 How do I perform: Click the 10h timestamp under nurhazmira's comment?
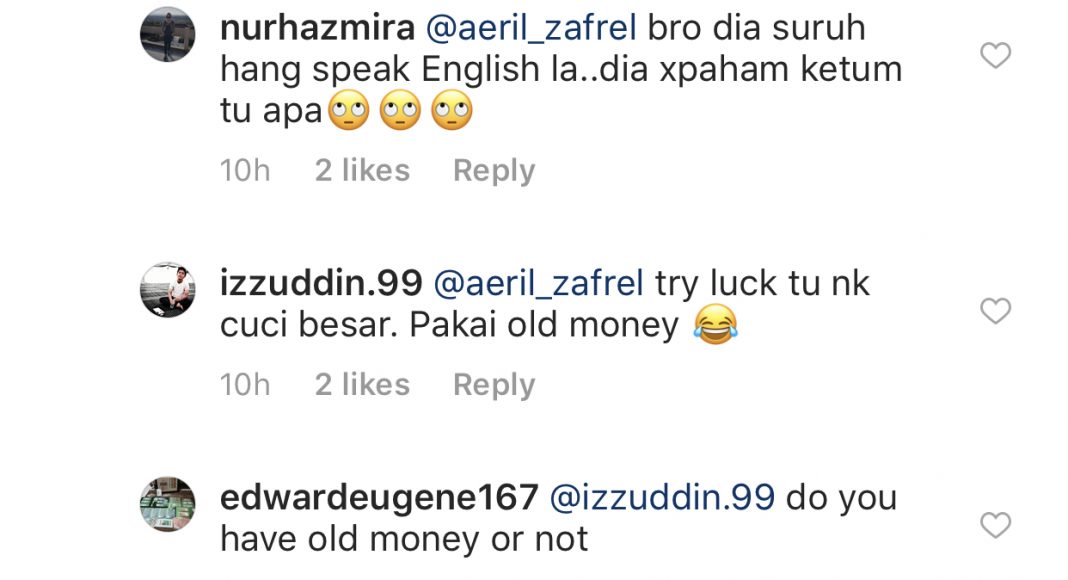(x=245, y=170)
